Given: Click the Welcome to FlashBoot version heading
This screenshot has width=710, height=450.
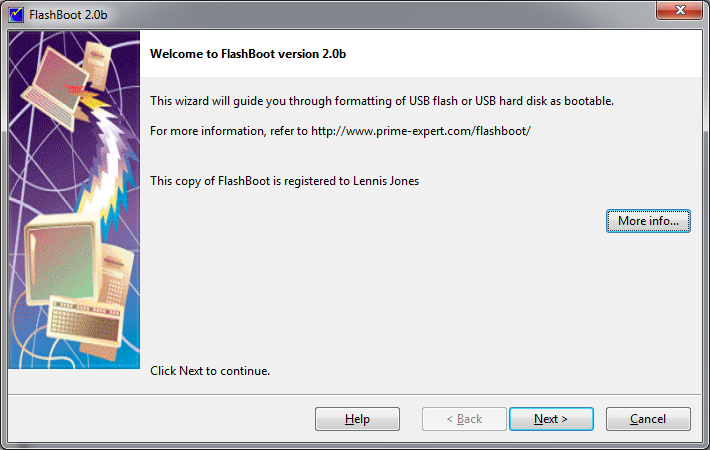Looking at the screenshot, I should (248, 54).
